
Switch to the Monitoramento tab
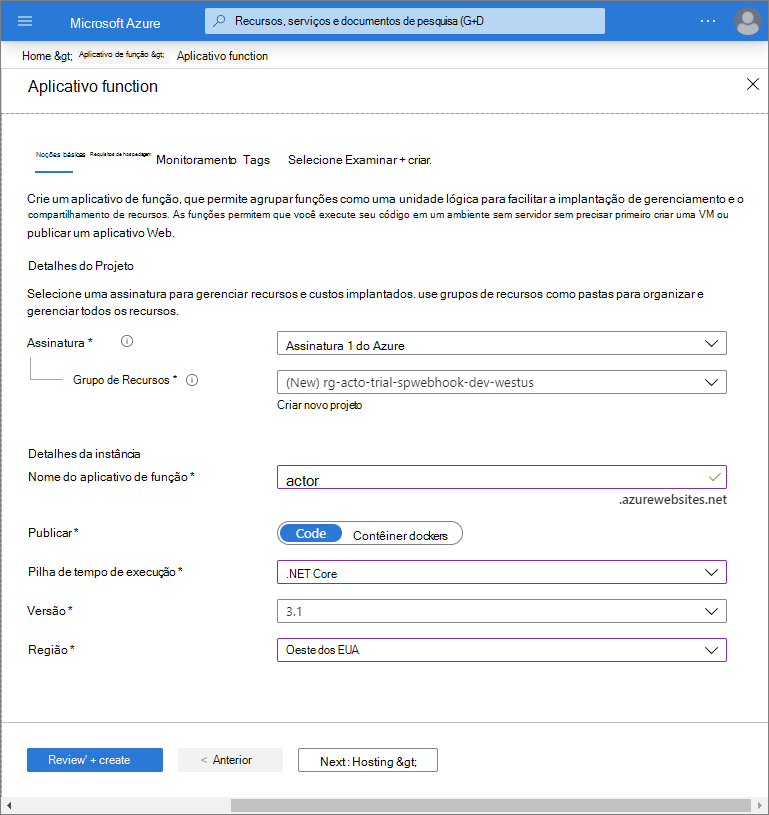coord(196,160)
